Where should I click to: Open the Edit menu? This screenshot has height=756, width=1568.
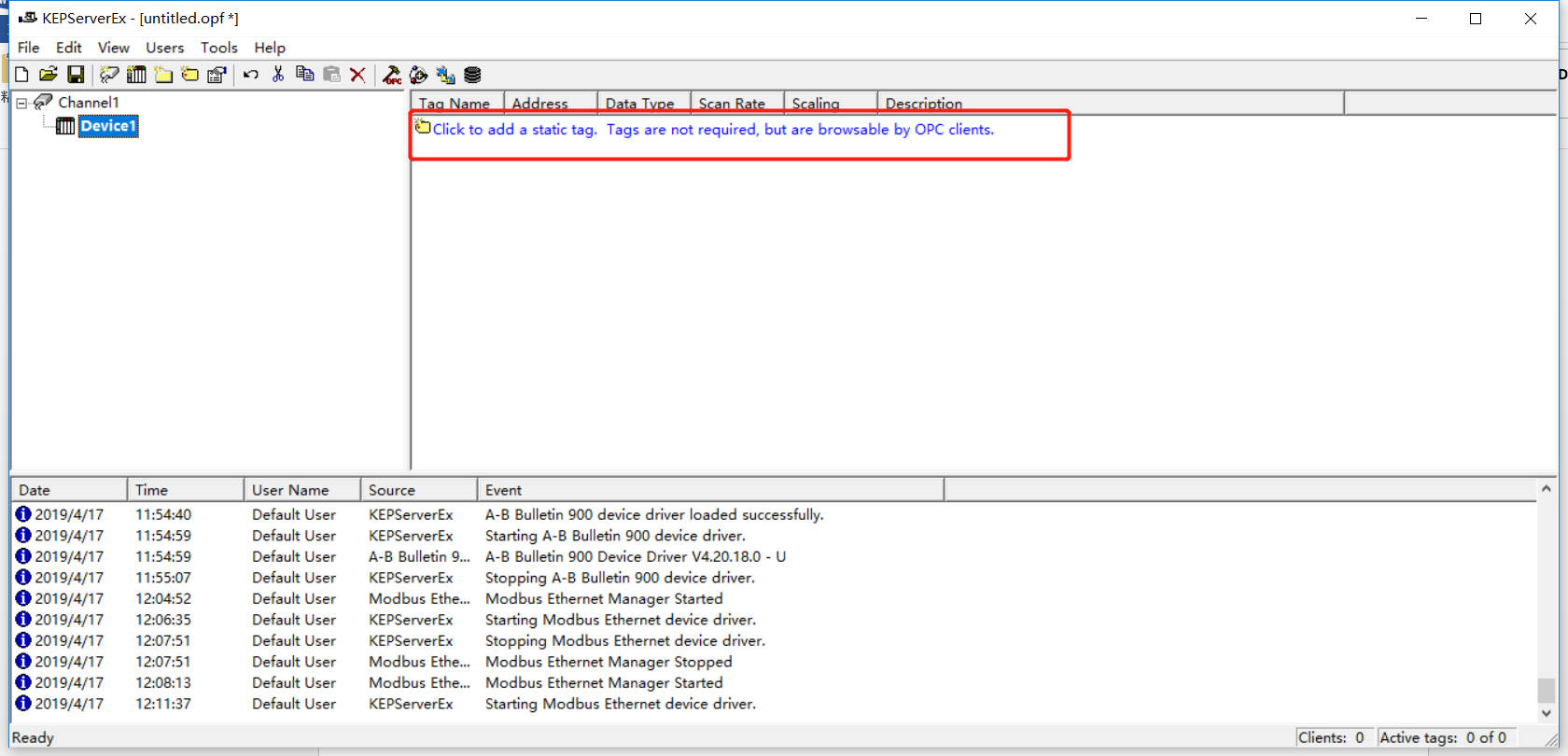tap(69, 48)
